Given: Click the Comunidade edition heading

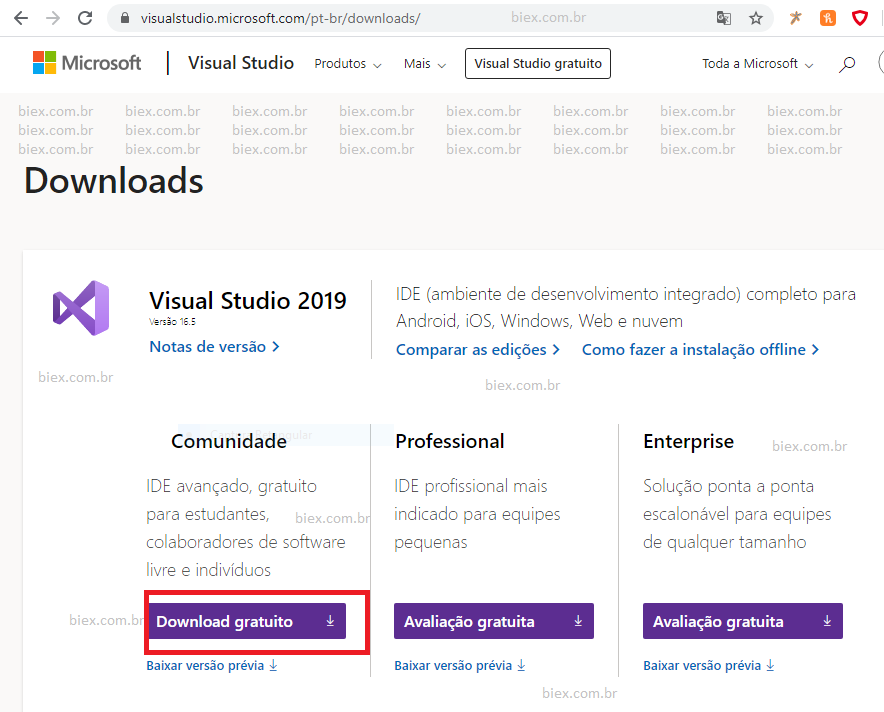Looking at the screenshot, I should (229, 441).
